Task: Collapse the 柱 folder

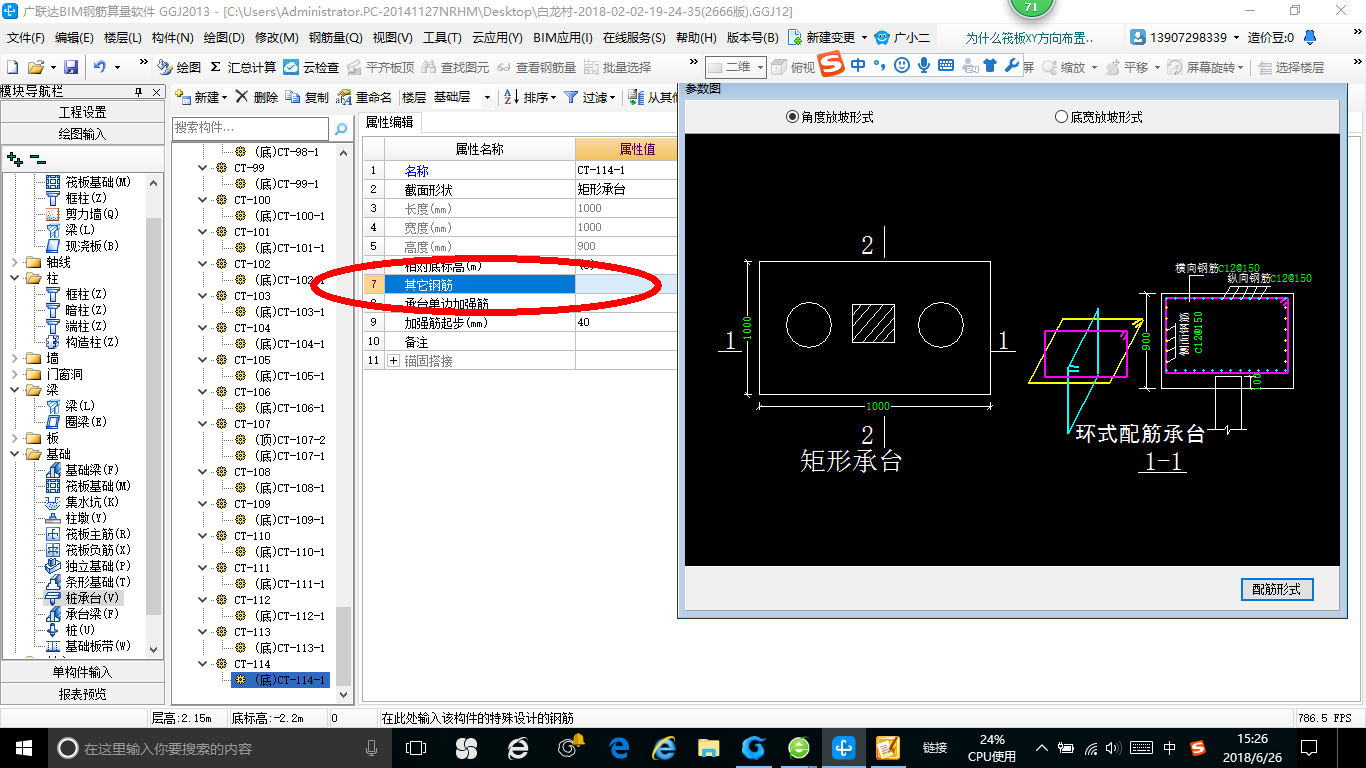Action: [x=14, y=278]
